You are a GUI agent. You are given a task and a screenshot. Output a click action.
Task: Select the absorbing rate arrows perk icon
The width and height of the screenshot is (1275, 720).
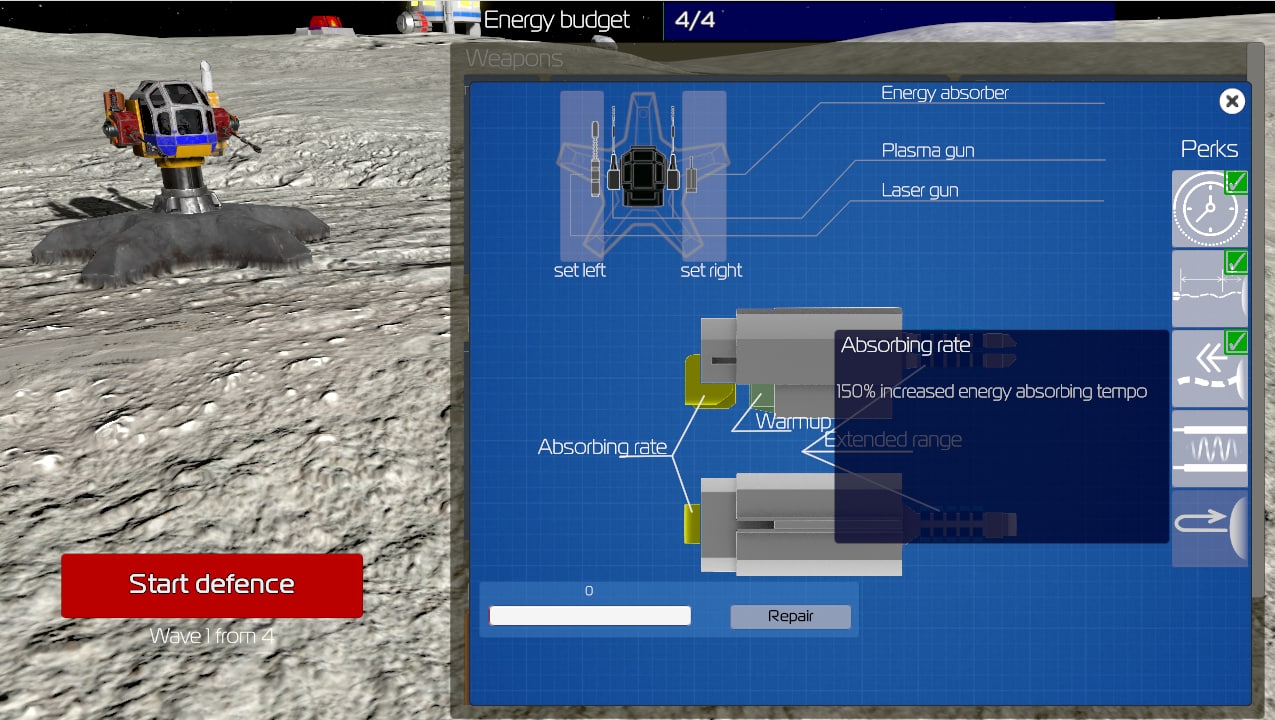tap(1210, 368)
